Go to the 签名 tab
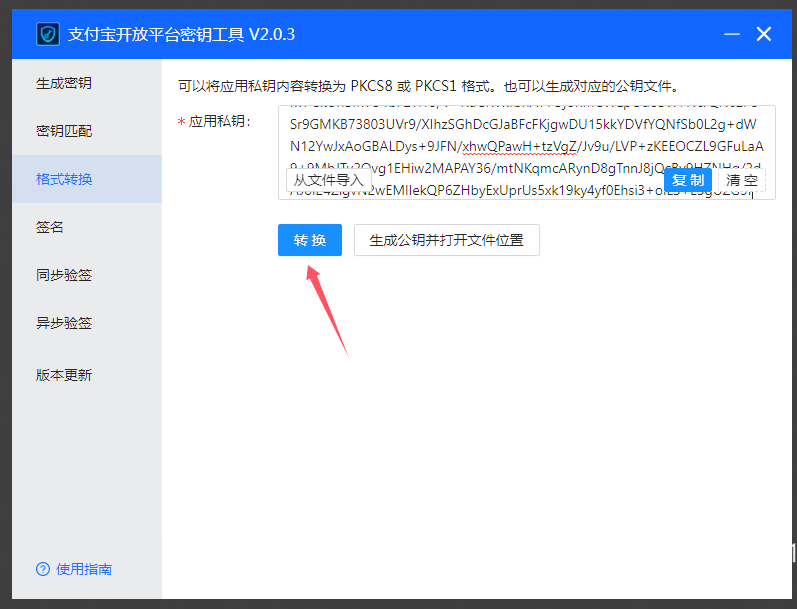The image size is (797, 609). 50,227
